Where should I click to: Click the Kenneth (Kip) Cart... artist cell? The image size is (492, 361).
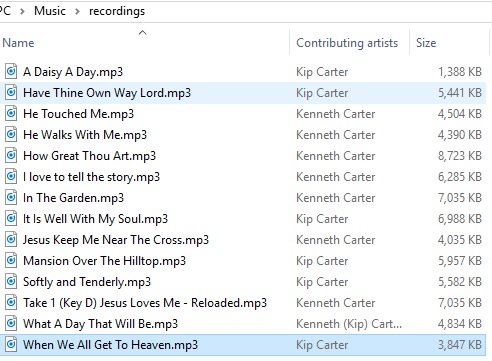pos(349,324)
